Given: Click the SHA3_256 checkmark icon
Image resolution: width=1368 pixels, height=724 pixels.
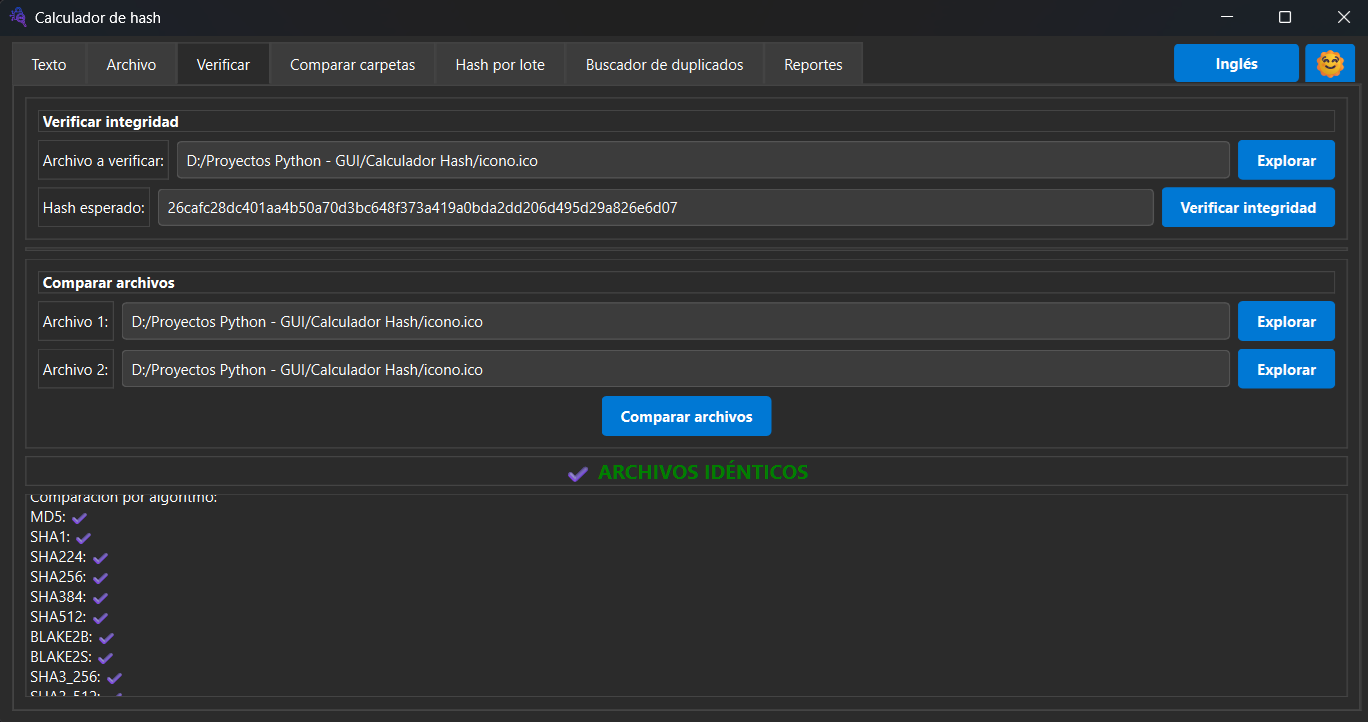Looking at the screenshot, I should pyautogui.click(x=114, y=678).
